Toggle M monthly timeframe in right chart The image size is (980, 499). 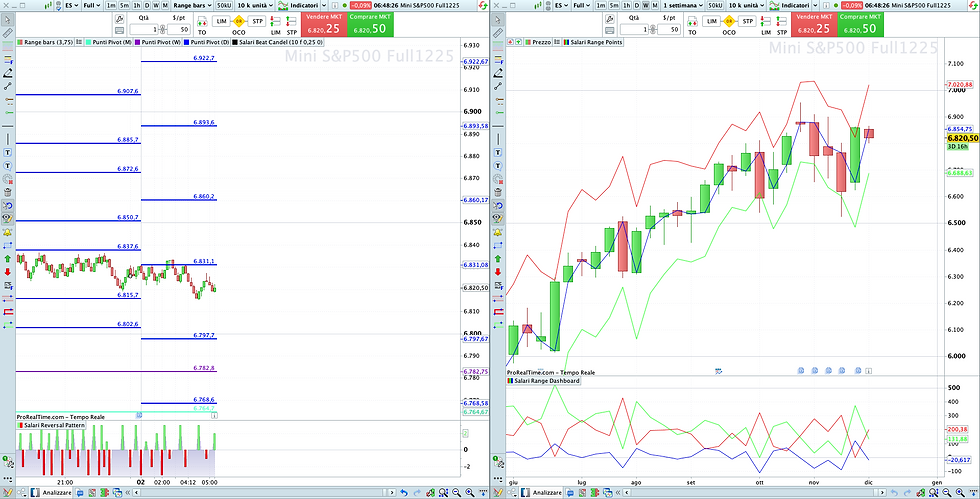(x=655, y=5)
